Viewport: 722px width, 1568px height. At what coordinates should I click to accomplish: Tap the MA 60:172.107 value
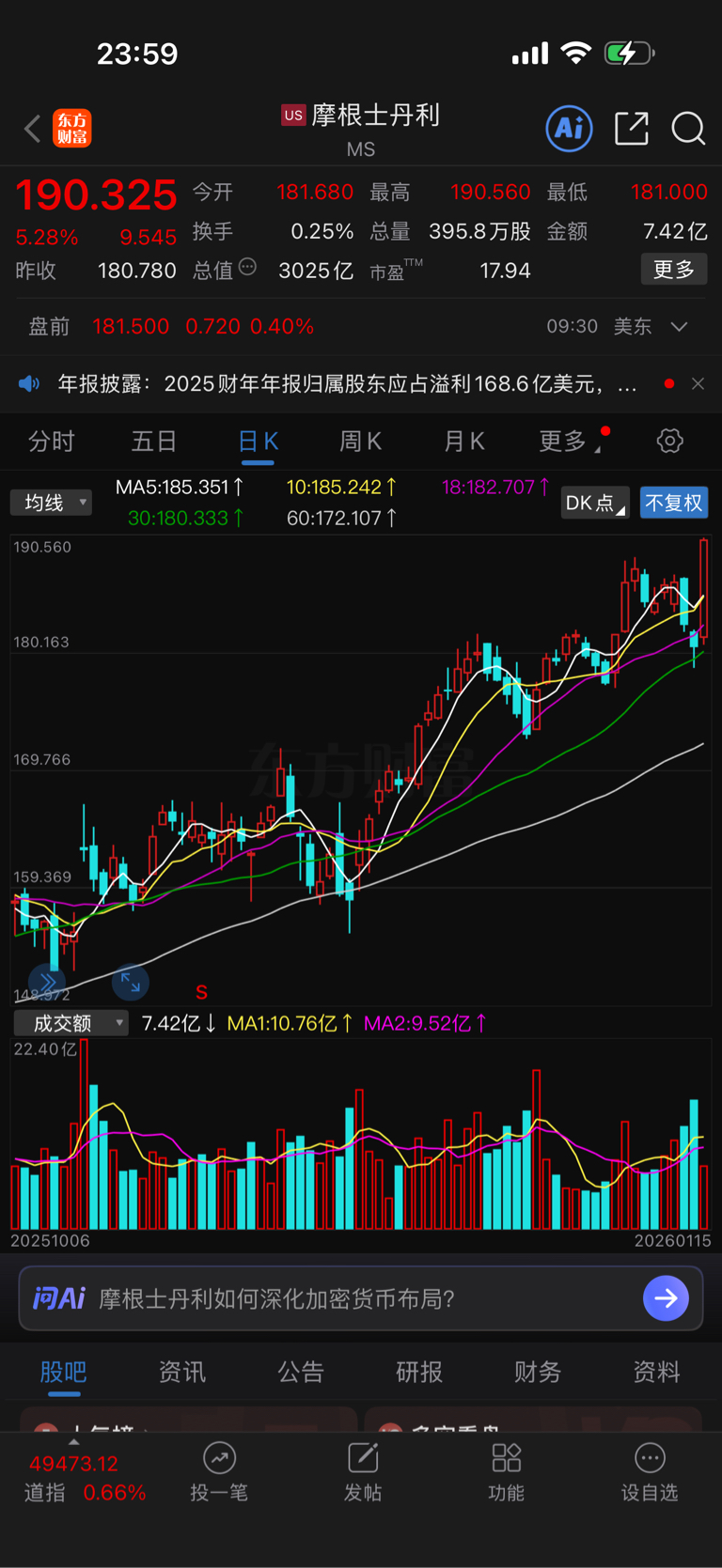click(341, 518)
